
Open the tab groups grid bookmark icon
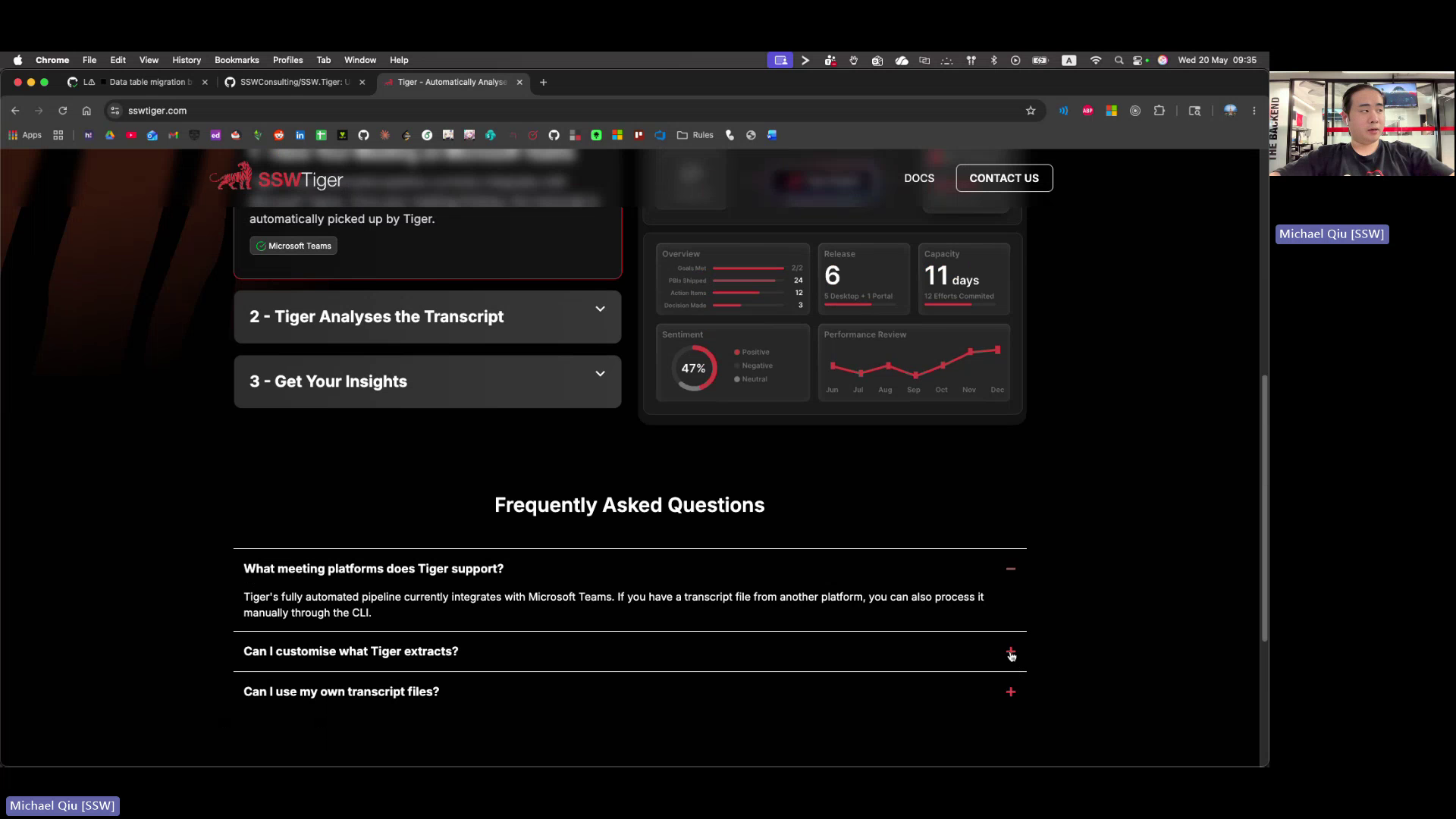pos(58,135)
